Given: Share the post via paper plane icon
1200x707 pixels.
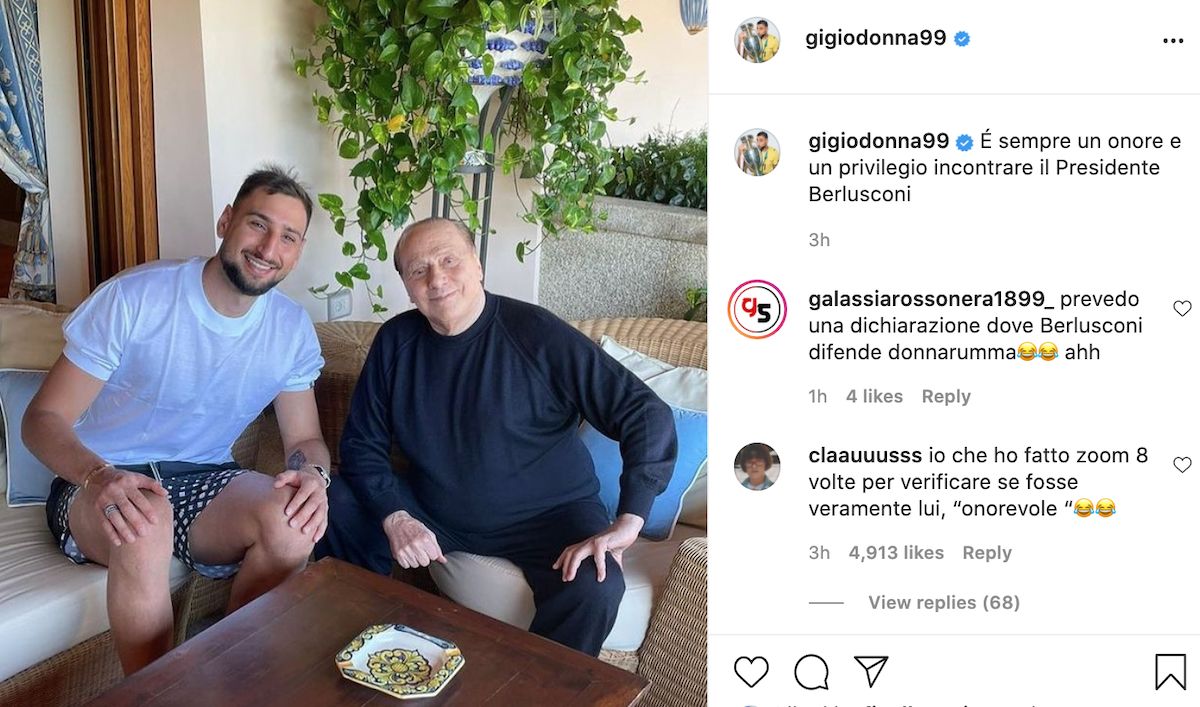Looking at the screenshot, I should point(871,671).
